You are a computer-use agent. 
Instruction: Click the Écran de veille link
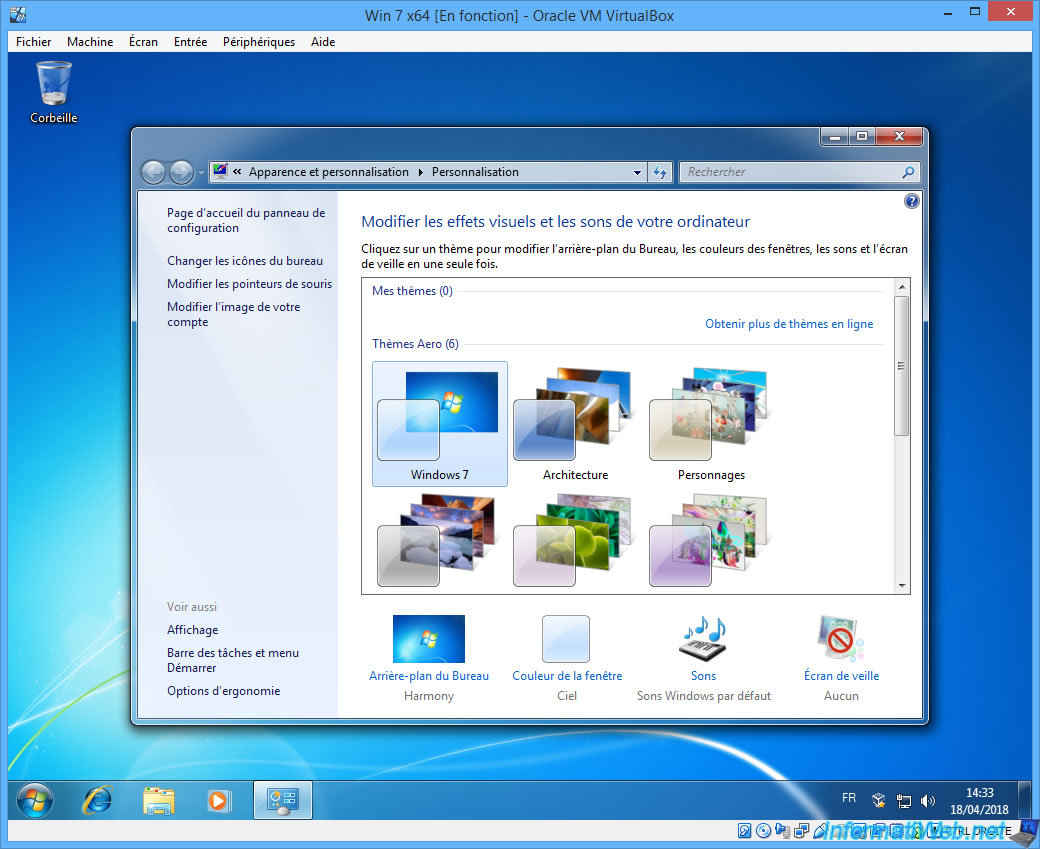pyautogui.click(x=841, y=676)
